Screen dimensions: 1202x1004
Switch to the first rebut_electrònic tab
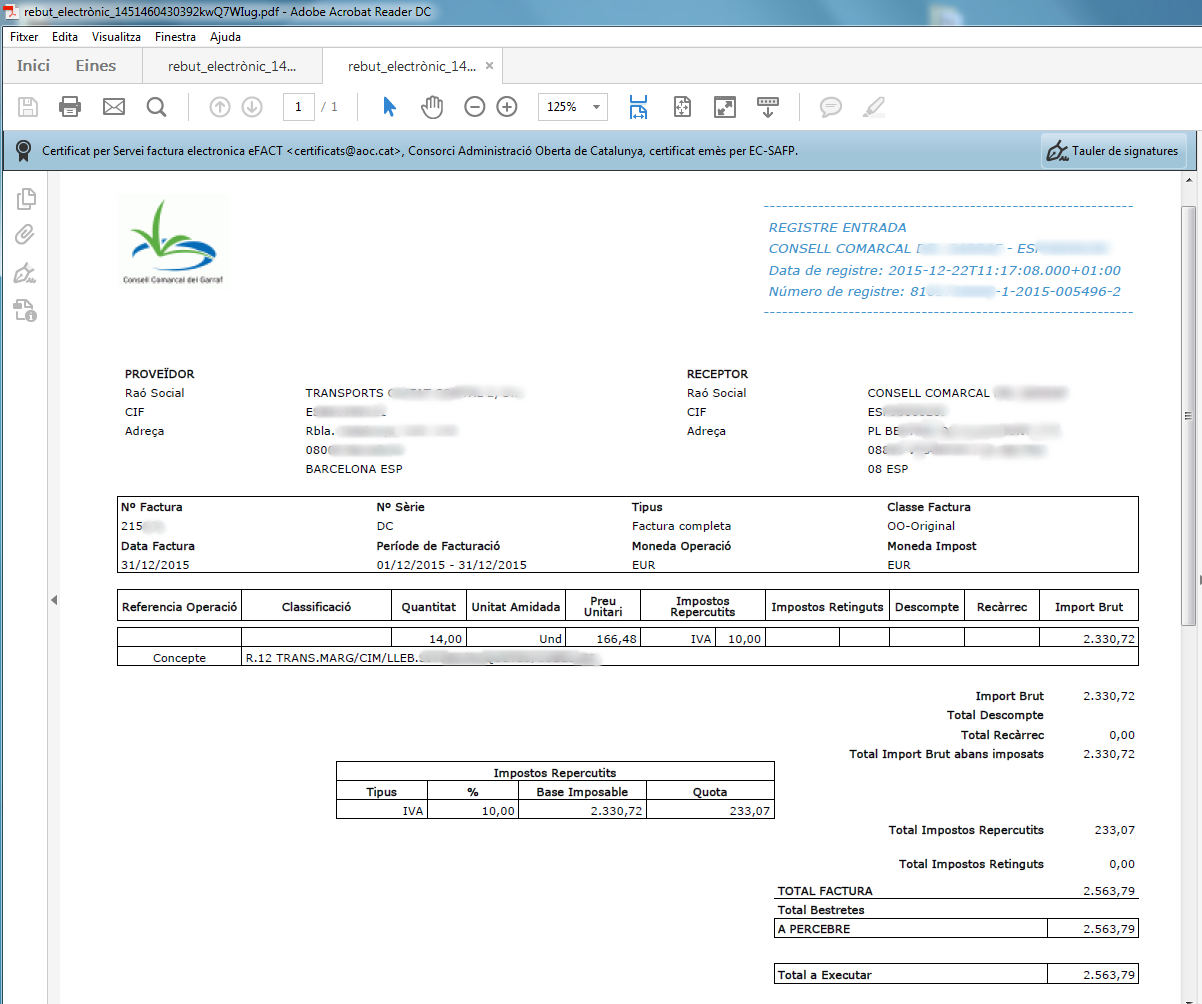(232, 66)
